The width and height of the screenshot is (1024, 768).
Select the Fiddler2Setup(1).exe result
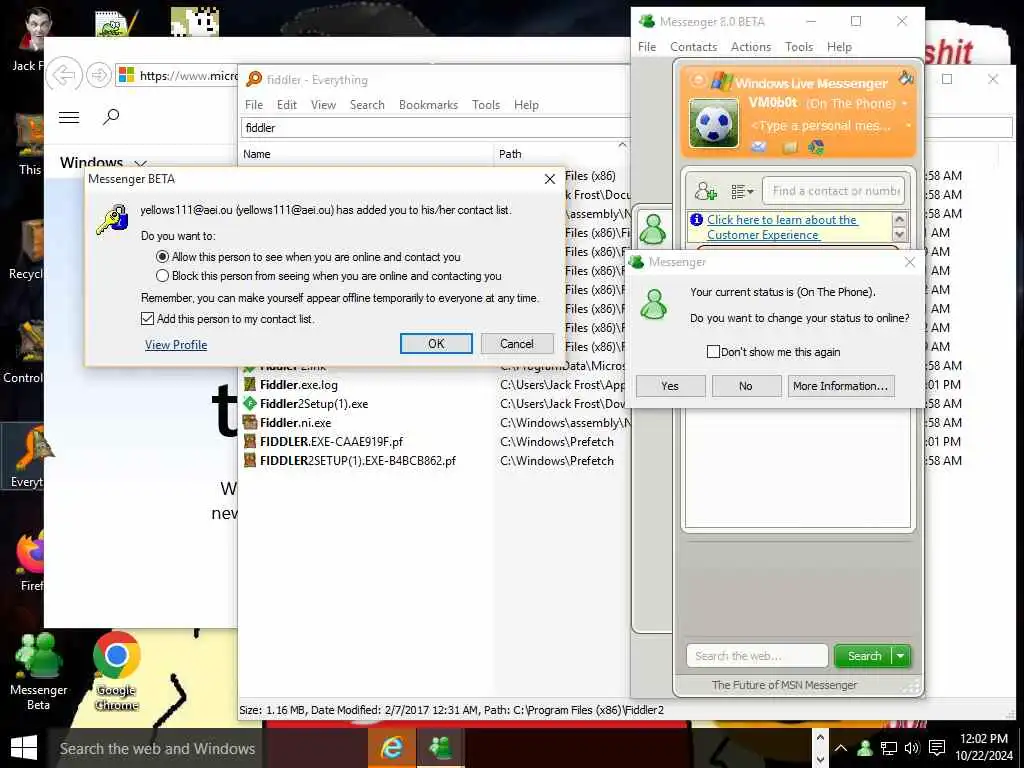coord(314,404)
